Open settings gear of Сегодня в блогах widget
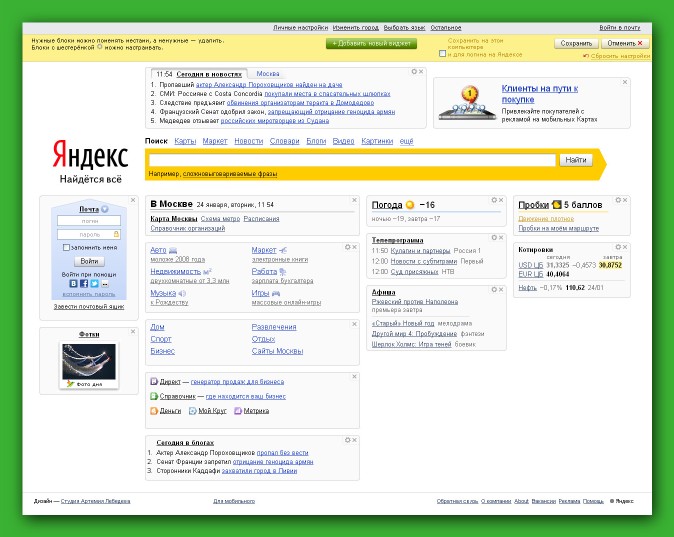Screen dimensions: 674x537 tap(347, 440)
